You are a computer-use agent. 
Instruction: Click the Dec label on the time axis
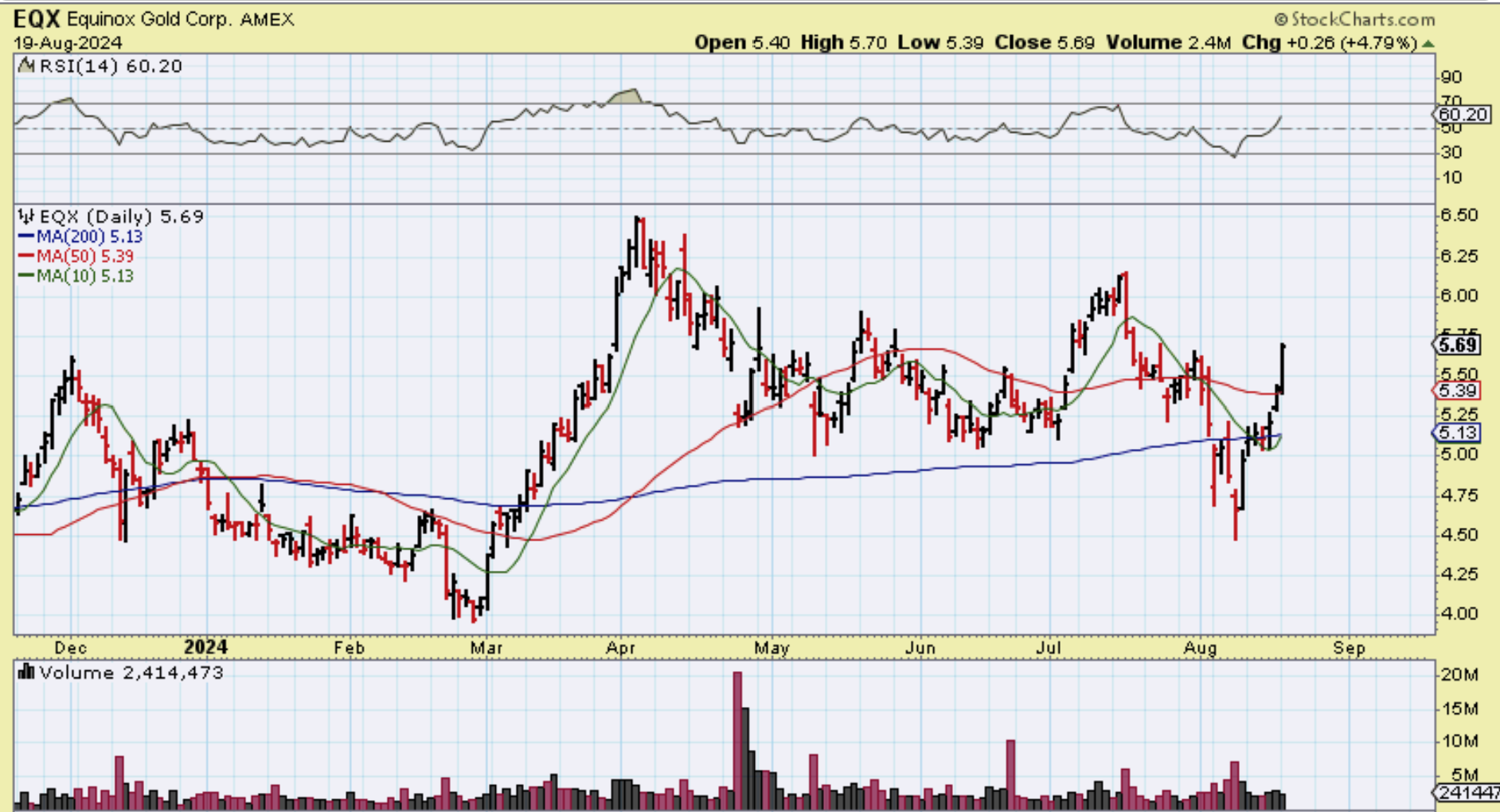point(71,648)
